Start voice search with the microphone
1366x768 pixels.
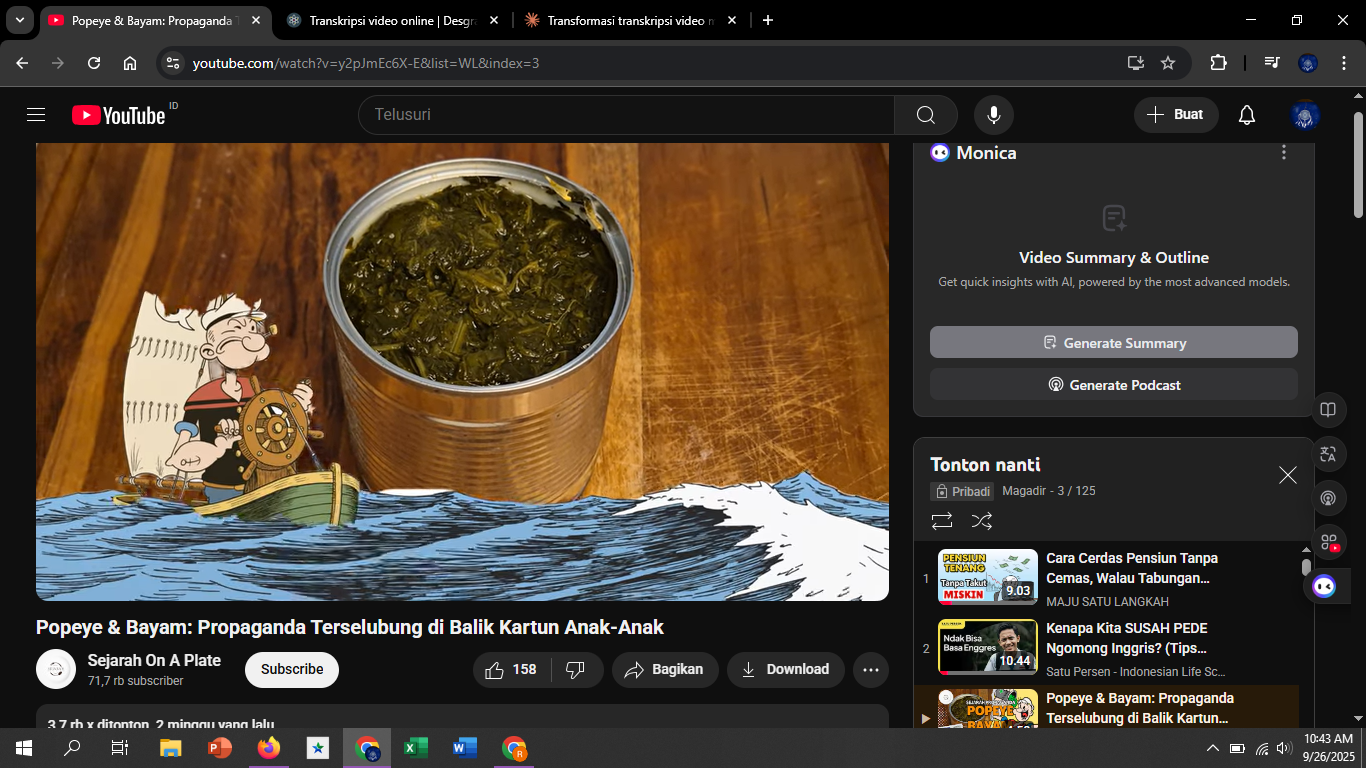point(994,115)
